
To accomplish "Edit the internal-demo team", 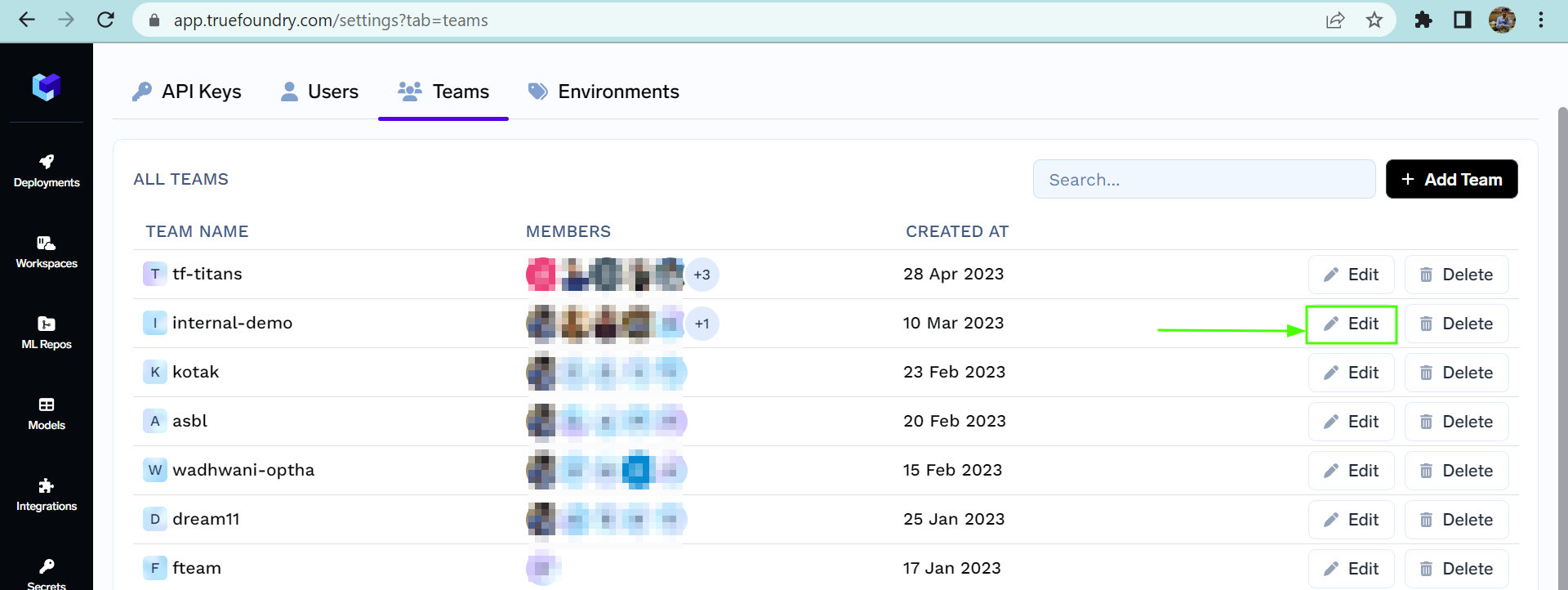I will tap(1352, 324).
